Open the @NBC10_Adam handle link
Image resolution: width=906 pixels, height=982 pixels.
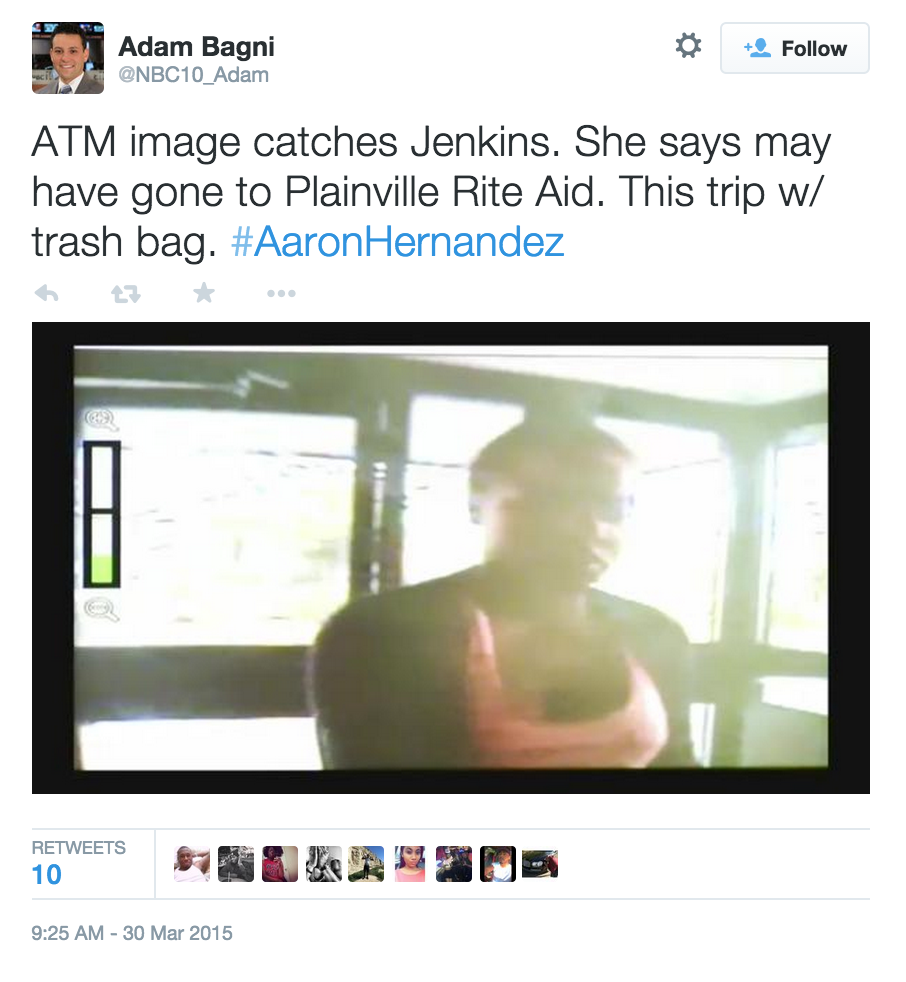pyautogui.click(x=193, y=75)
